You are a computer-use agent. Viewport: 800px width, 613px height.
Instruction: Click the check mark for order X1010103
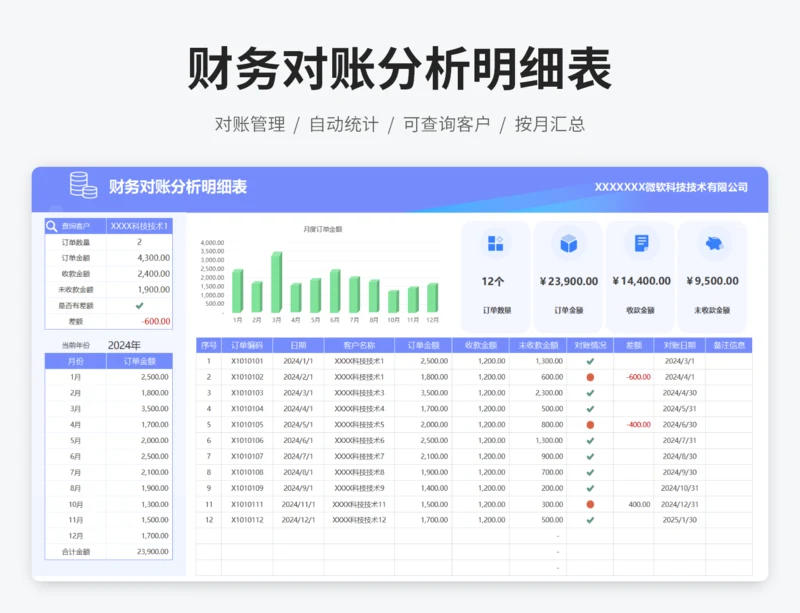pos(590,393)
